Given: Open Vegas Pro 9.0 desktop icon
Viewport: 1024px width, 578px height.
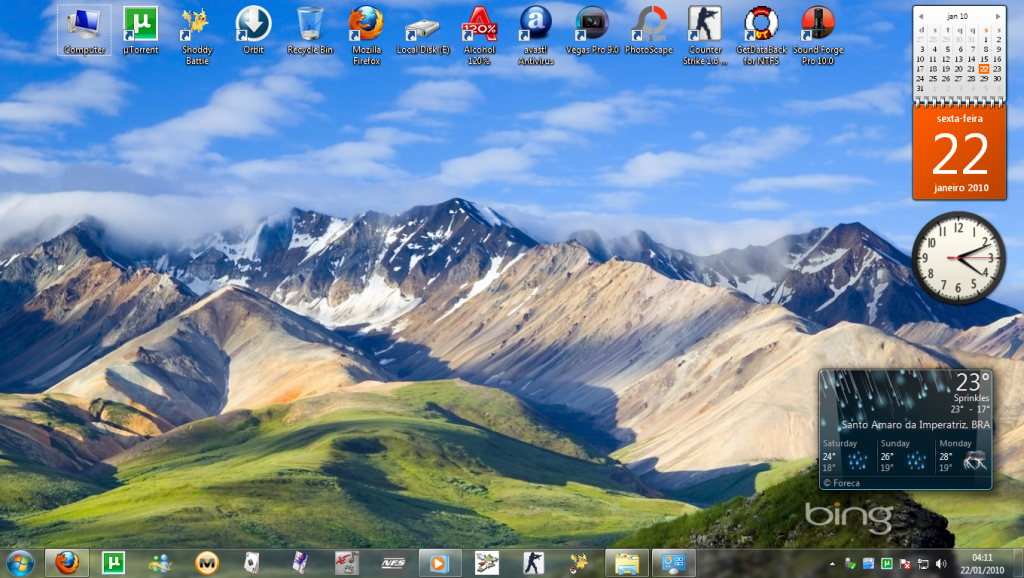Looking at the screenshot, I should point(592,24).
